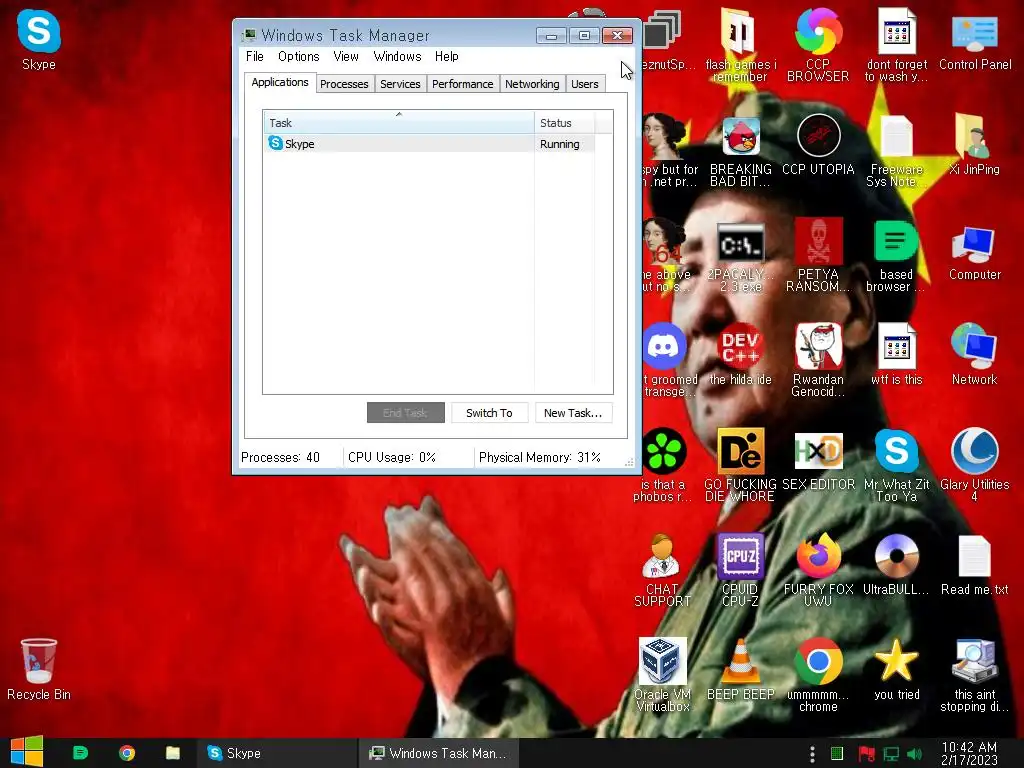The image size is (1024, 768).
Task: Click the Switch To button
Action: pyautogui.click(x=489, y=413)
